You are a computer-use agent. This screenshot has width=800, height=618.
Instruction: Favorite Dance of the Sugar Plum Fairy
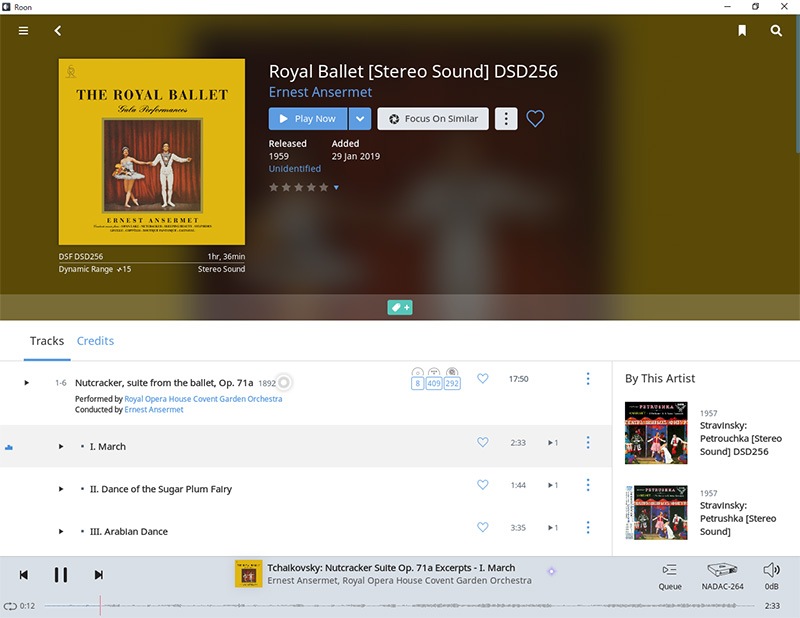[483, 485]
